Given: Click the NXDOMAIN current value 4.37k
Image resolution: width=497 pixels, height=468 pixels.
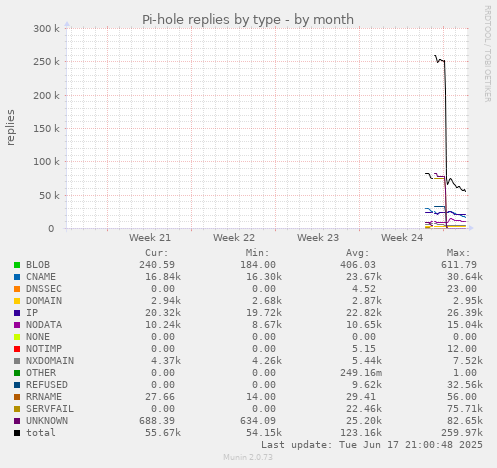Looking at the screenshot, I should coord(166,361).
